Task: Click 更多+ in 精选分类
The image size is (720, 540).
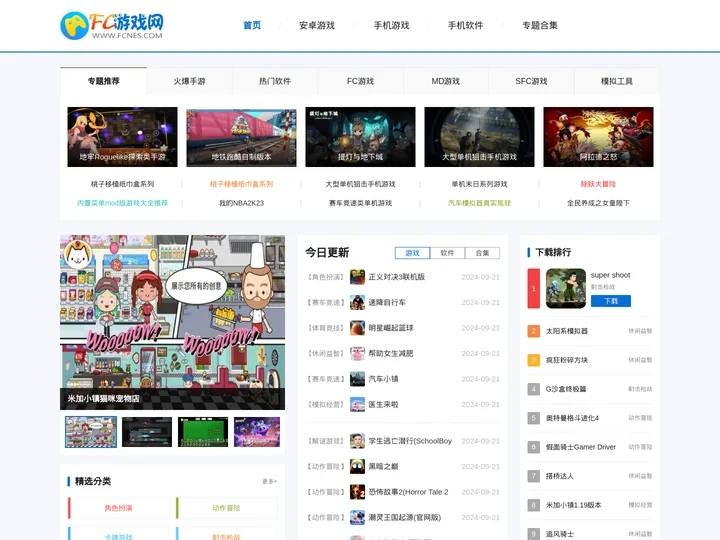Action: pos(270,481)
